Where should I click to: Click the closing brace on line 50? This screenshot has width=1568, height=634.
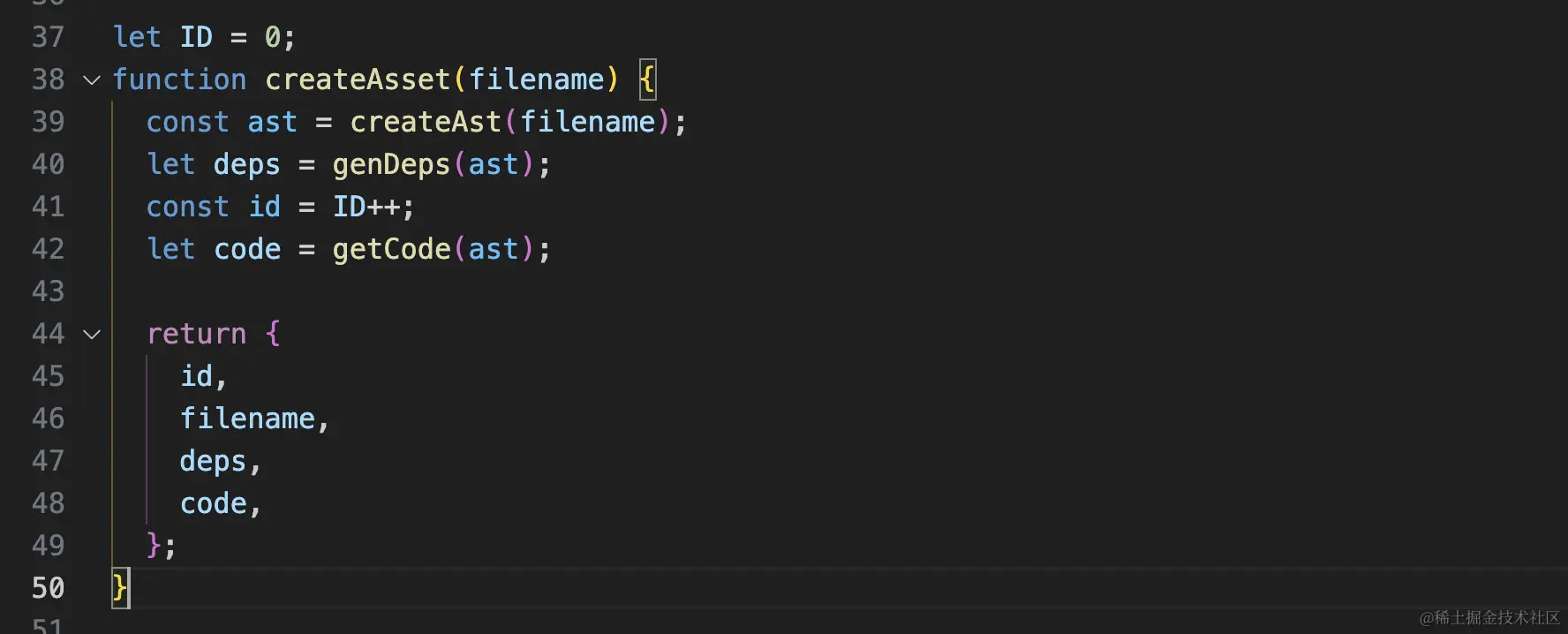coord(120,588)
